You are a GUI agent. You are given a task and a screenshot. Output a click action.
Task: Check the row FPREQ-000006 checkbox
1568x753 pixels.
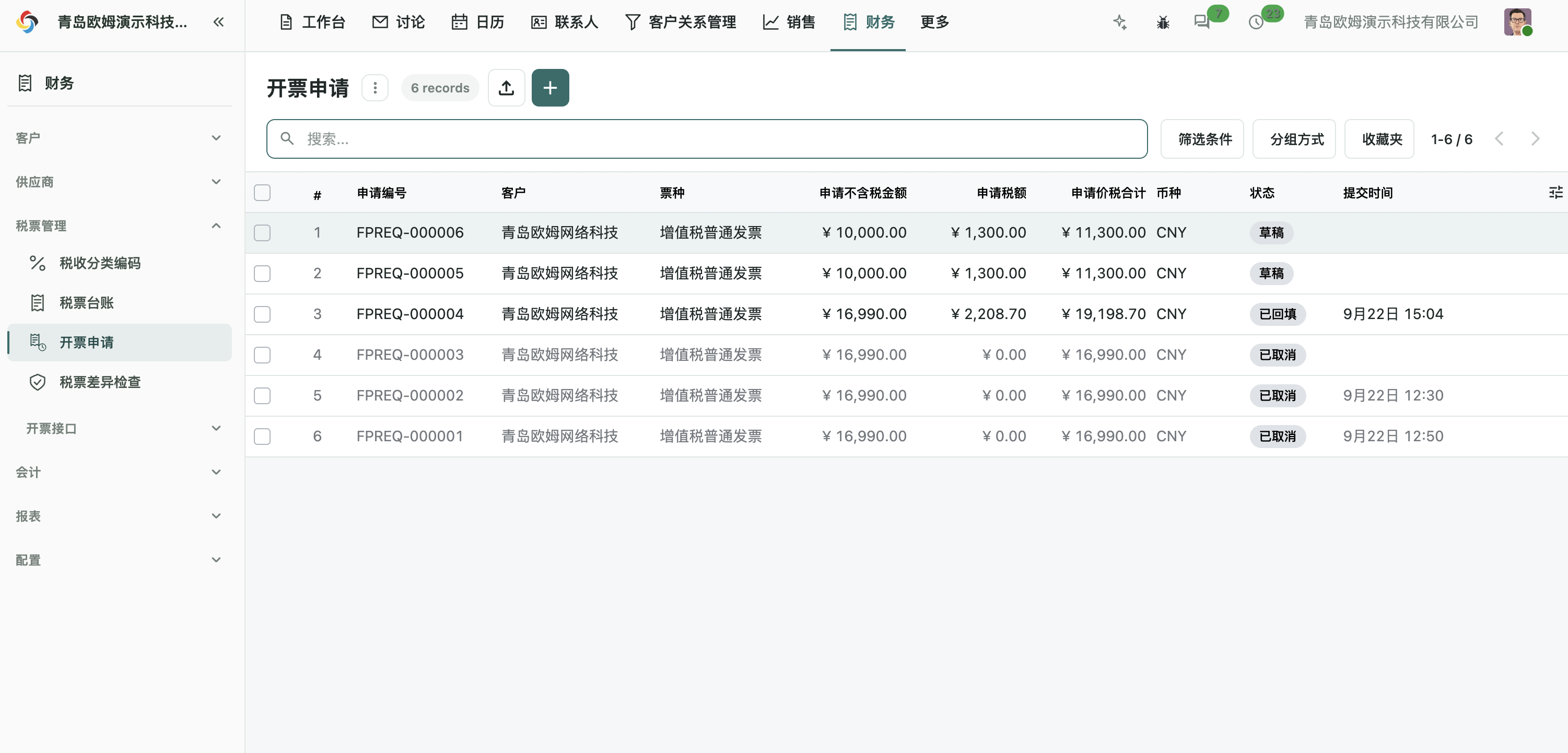click(262, 232)
